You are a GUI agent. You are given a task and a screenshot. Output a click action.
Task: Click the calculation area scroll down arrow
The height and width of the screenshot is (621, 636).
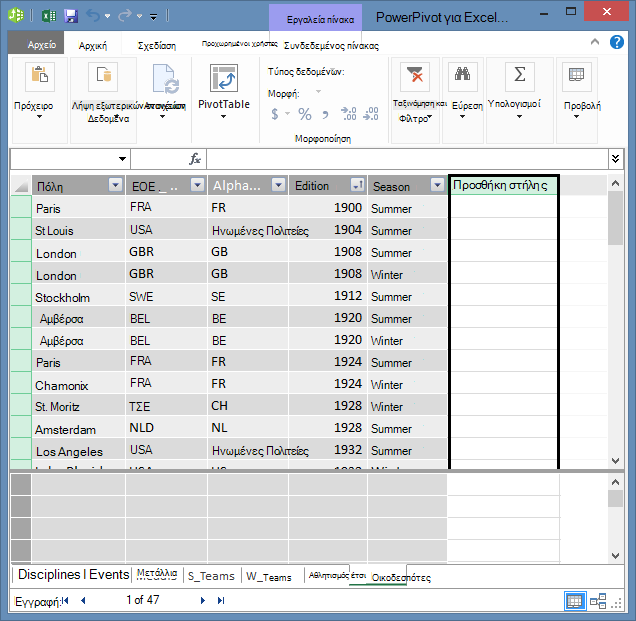click(615, 556)
